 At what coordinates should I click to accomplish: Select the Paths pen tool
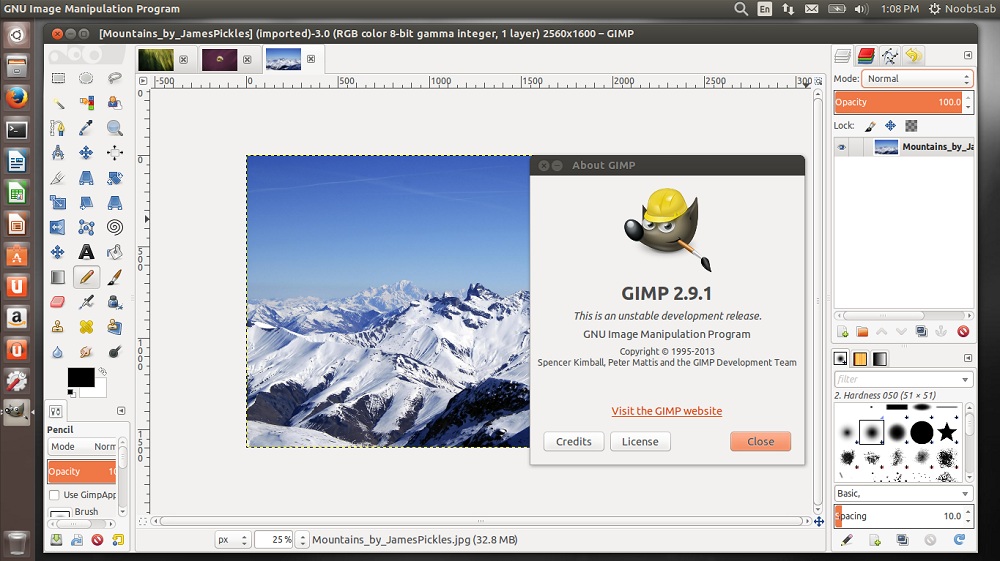[x=58, y=128]
